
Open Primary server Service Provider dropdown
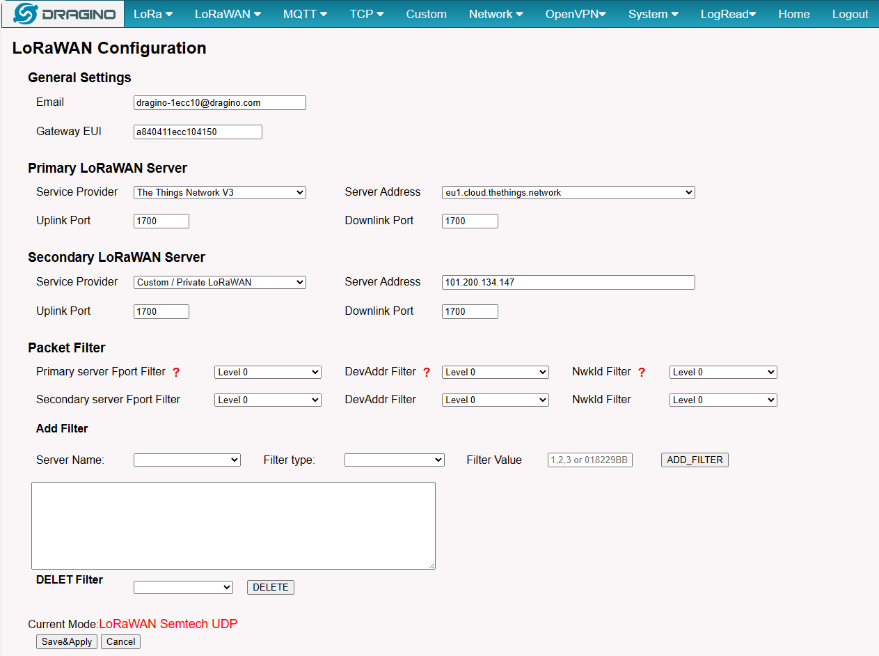[220, 192]
